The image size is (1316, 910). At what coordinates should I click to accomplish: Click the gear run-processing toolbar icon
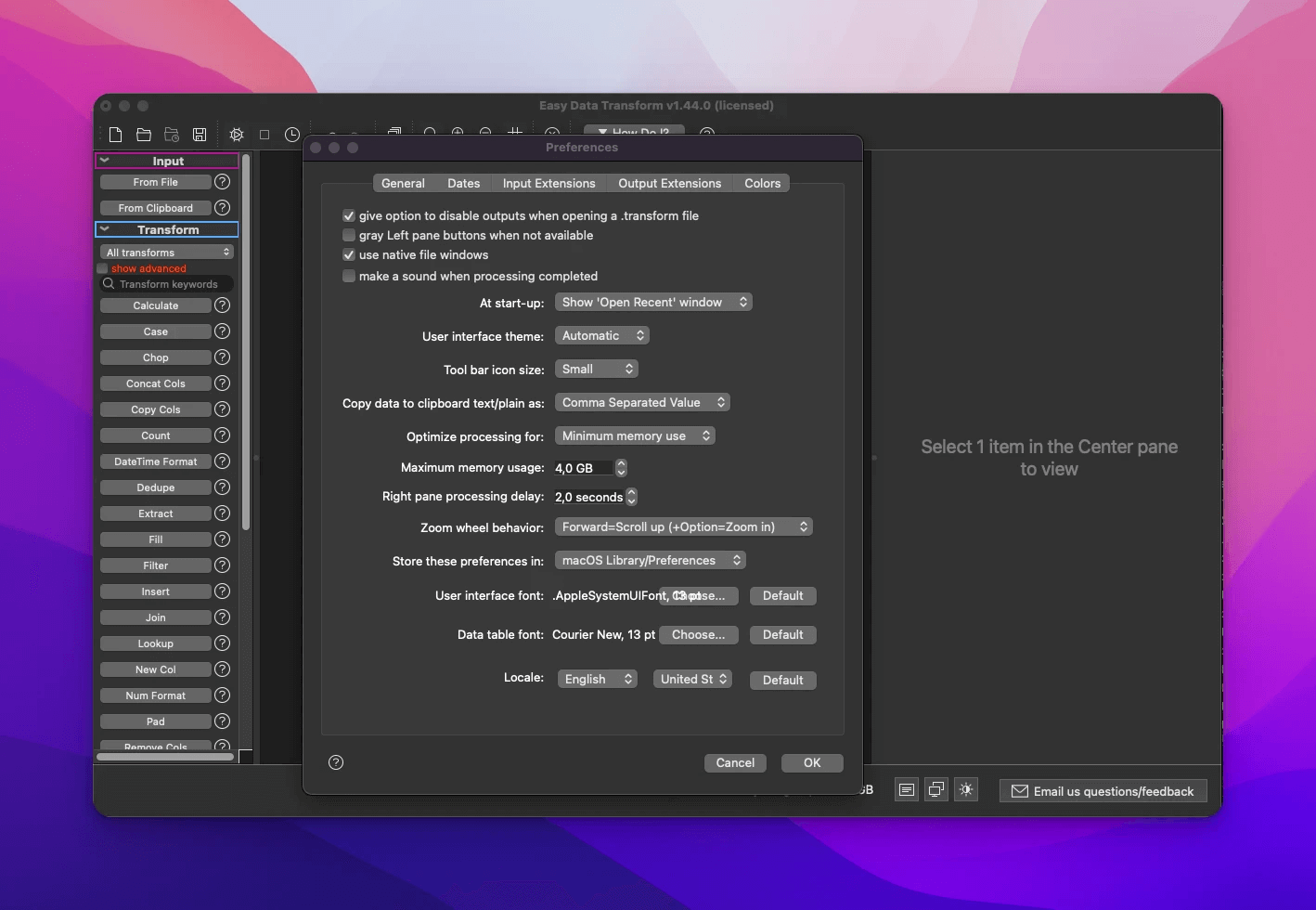click(x=237, y=135)
